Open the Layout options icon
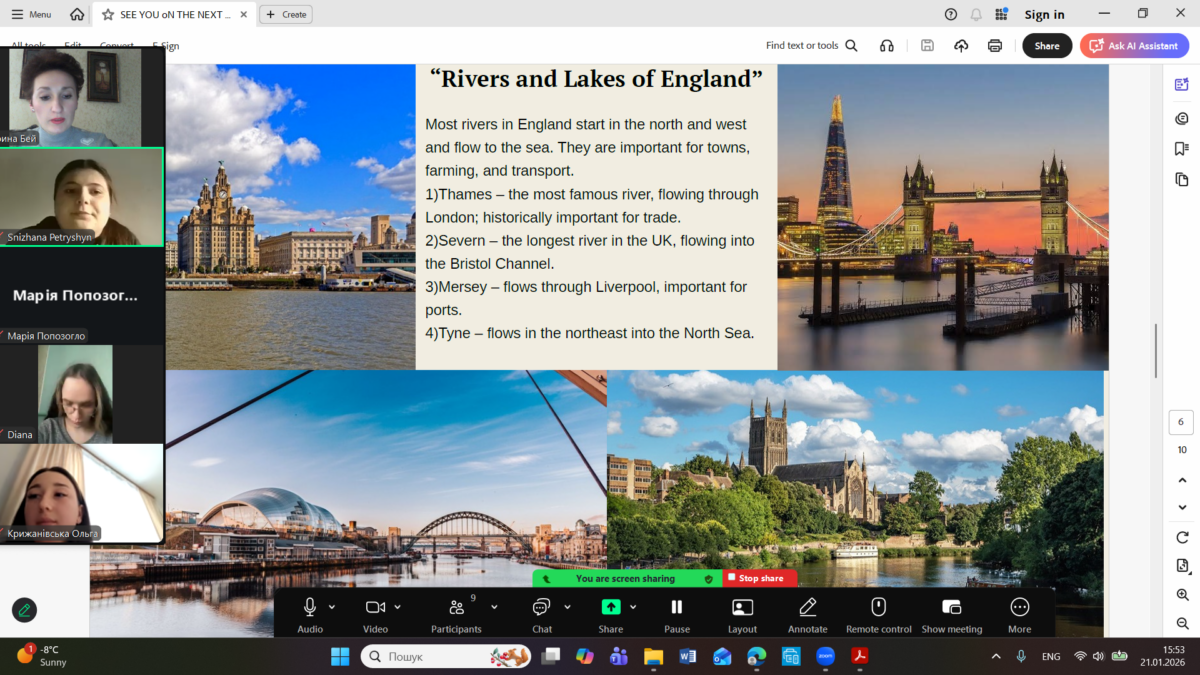 [x=742, y=607]
